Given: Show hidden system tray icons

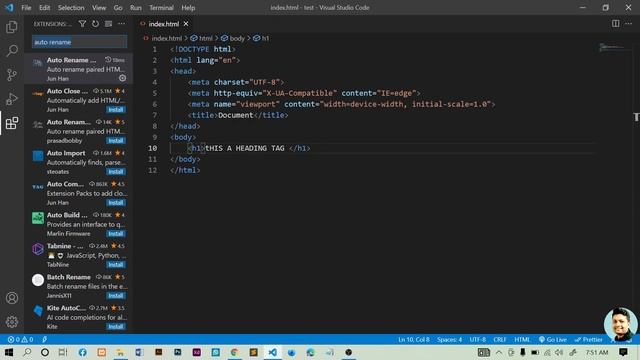Looking at the screenshot, I should tap(499, 352).
